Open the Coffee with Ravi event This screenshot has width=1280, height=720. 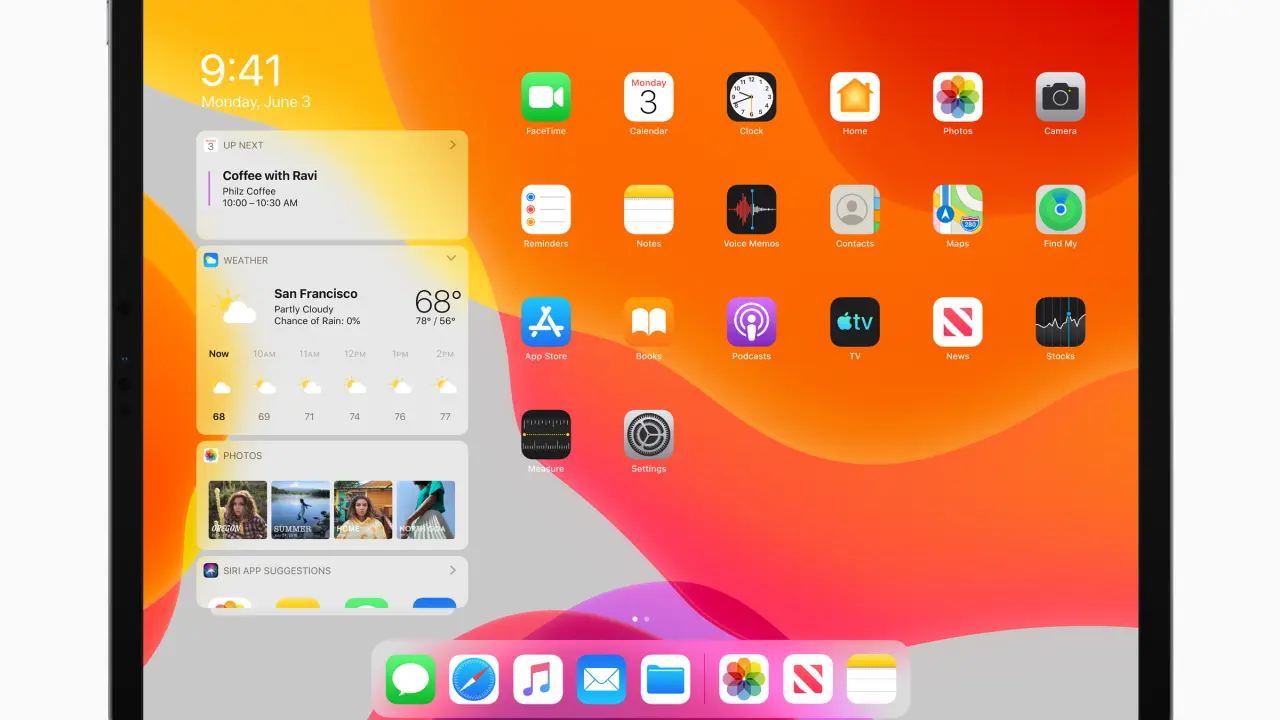click(x=270, y=188)
